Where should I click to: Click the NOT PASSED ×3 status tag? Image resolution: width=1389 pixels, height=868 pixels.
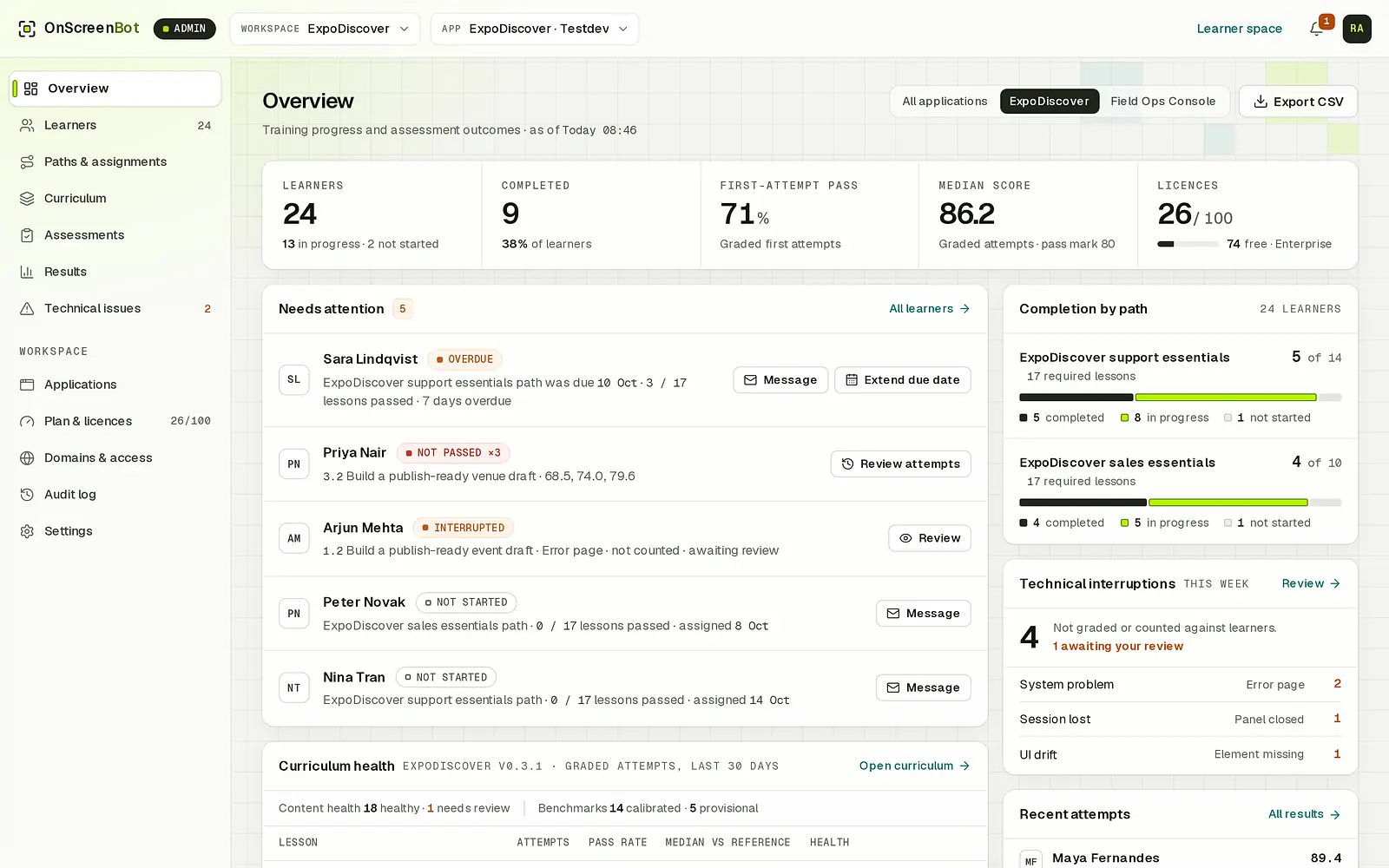click(x=453, y=453)
